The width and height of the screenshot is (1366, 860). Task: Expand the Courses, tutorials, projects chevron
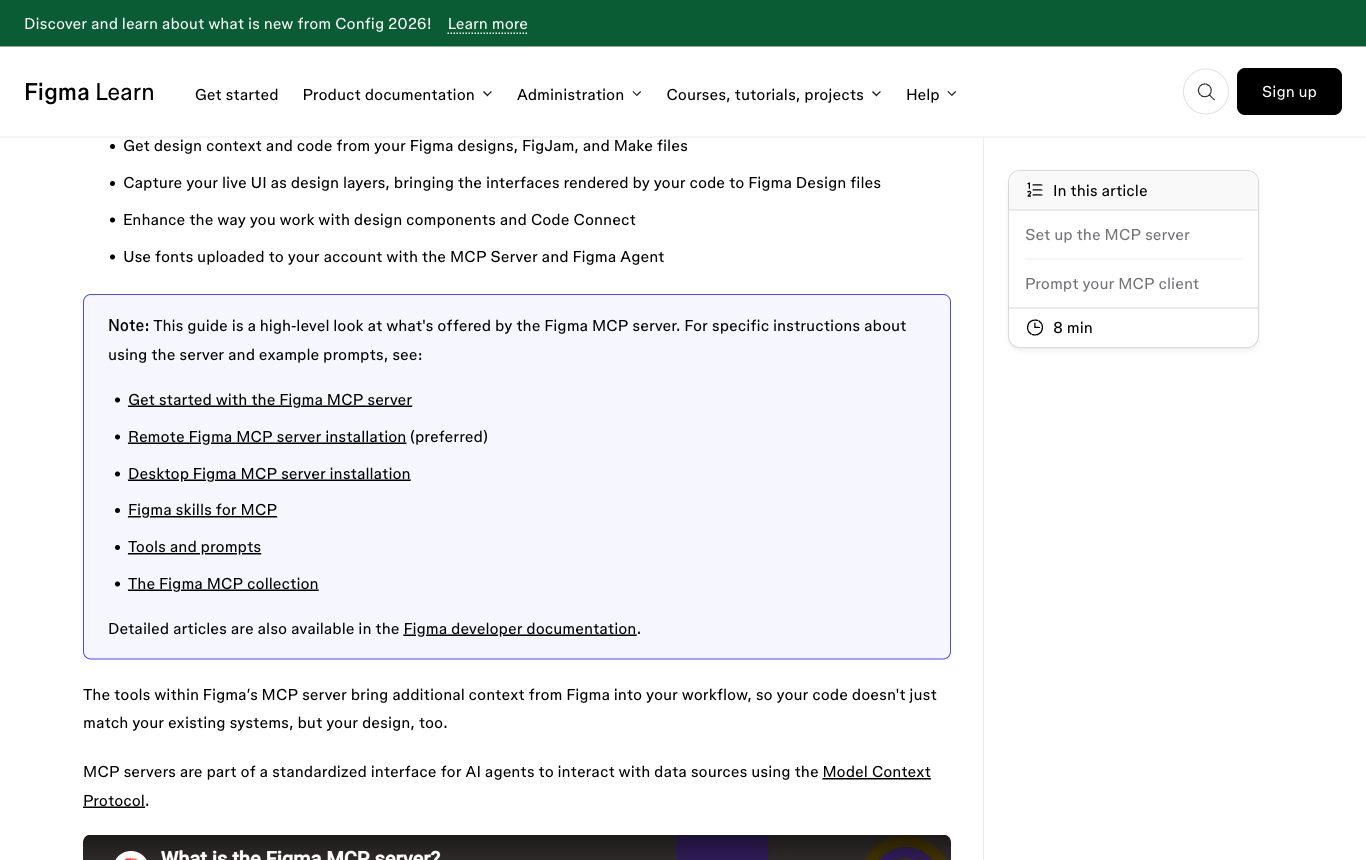876,94
